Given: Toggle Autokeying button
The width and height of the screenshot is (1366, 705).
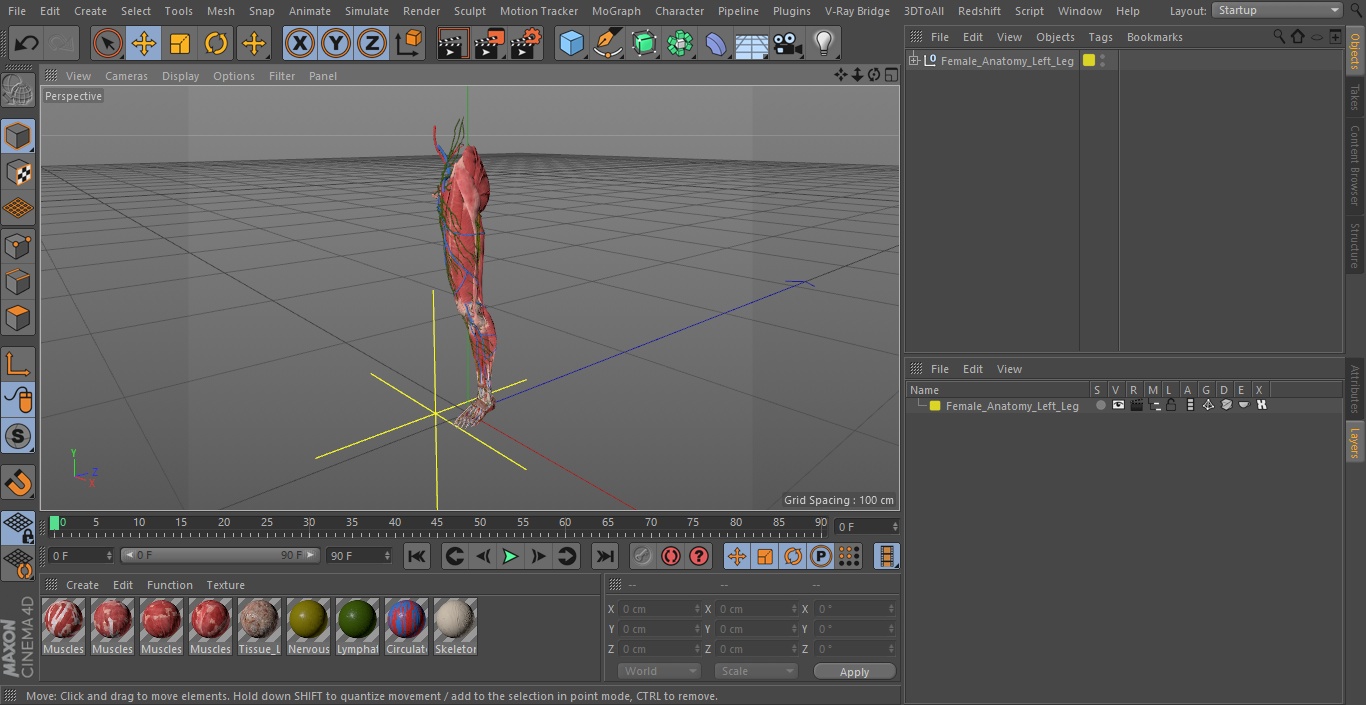Looking at the screenshot, I should tap(671, 556).
